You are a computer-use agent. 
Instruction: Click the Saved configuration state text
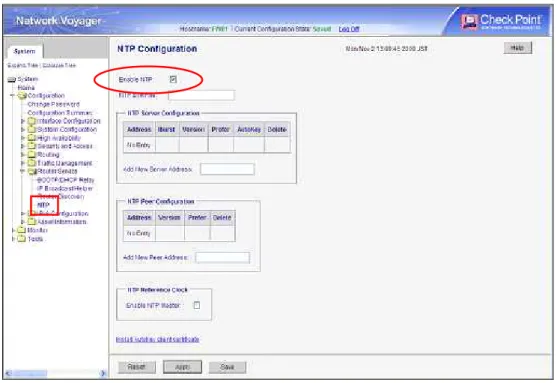point(322,29)
